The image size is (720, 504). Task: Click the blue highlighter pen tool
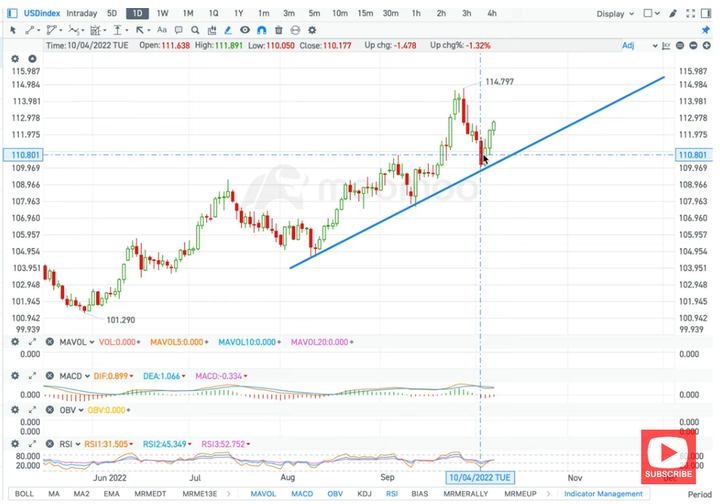pos(228,30)
